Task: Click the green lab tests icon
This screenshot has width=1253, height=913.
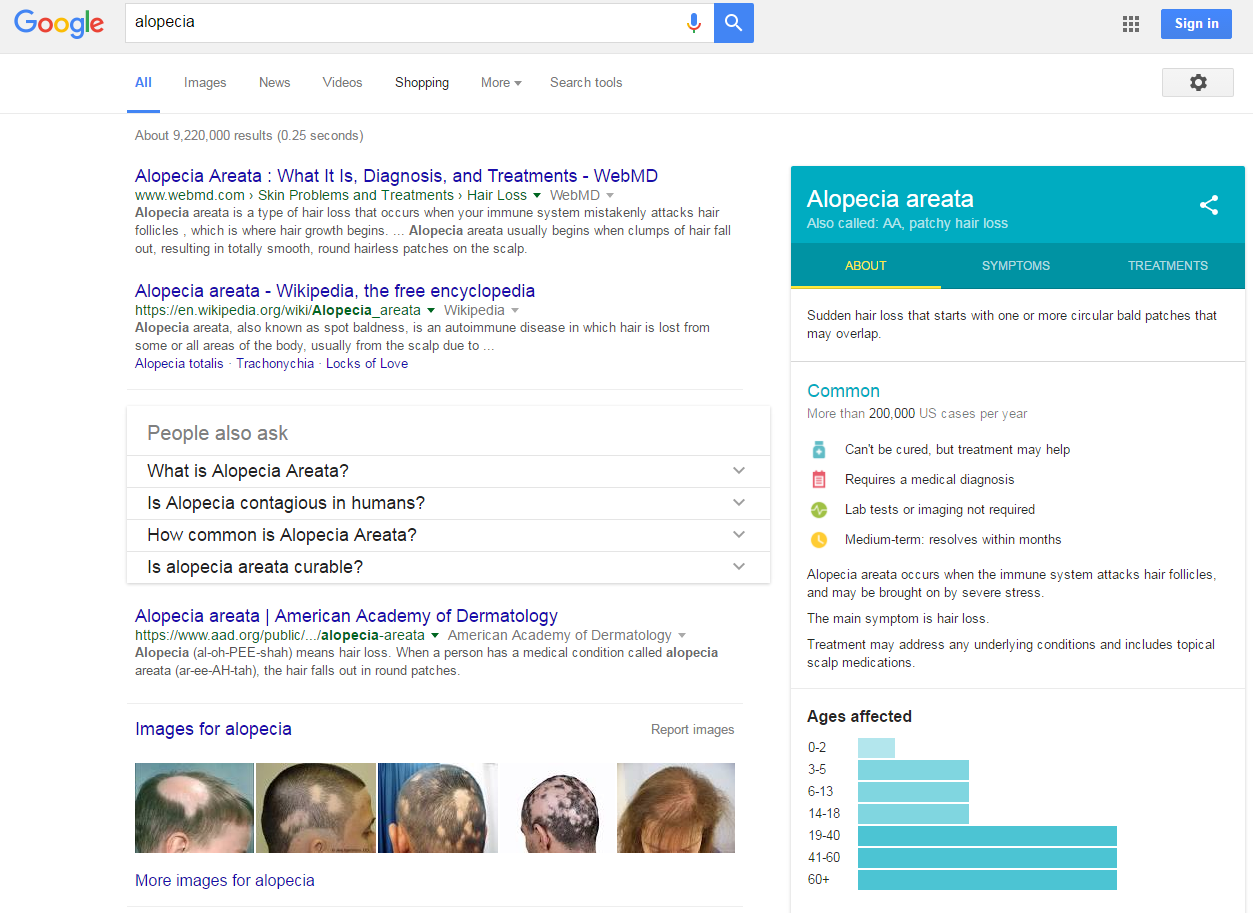Action: pyautogui.click(x=819, y=509)
